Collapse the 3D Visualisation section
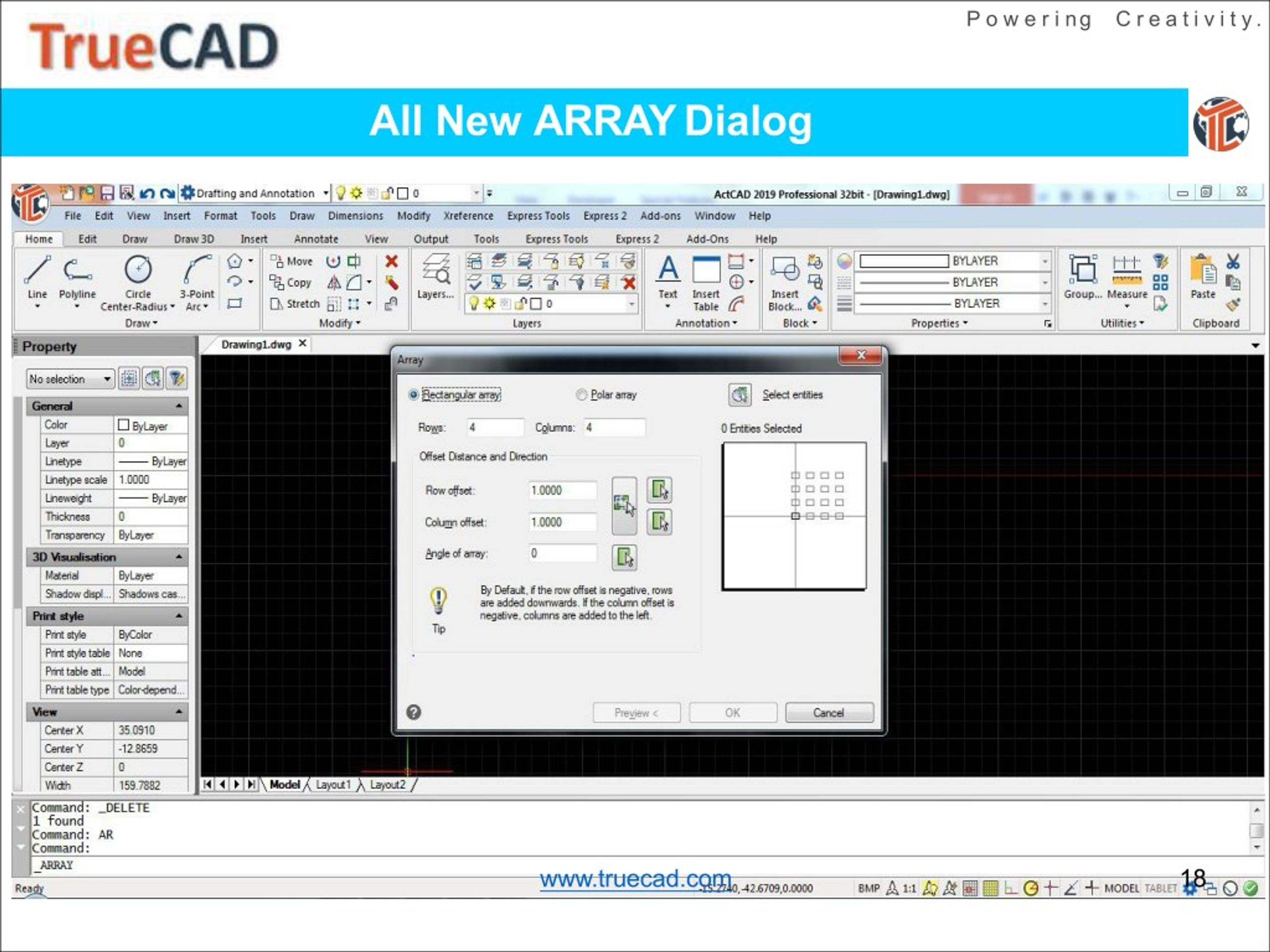Image resolution: width=1270 pixels, height=952 pixels. pos(179,557)
